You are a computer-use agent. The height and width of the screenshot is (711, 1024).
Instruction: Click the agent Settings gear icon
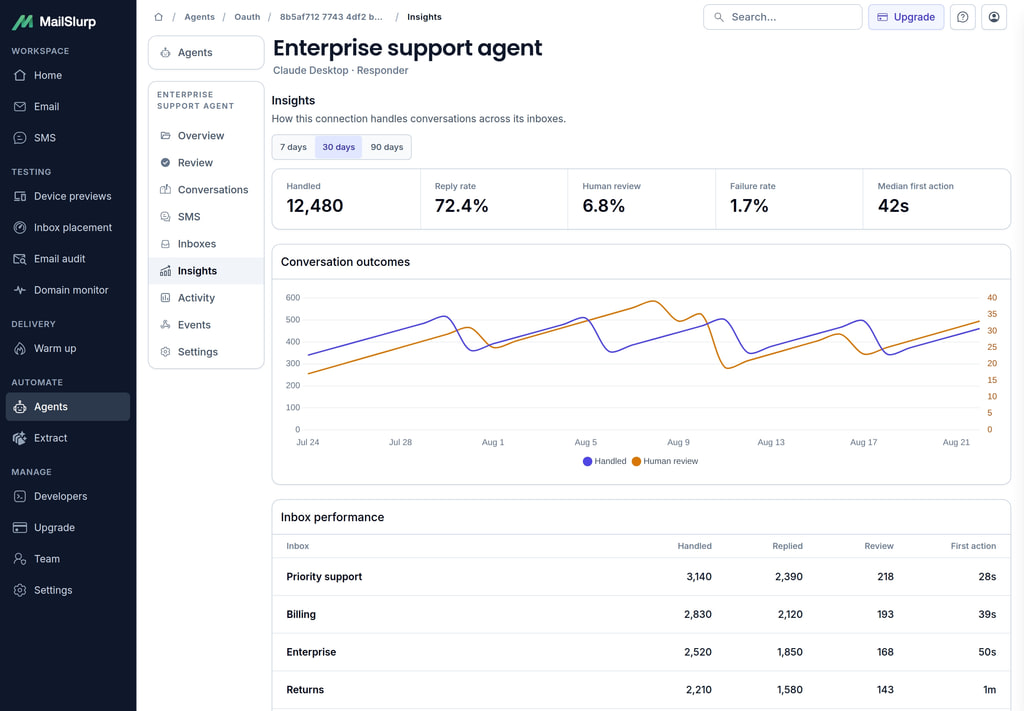coord(165,352)
